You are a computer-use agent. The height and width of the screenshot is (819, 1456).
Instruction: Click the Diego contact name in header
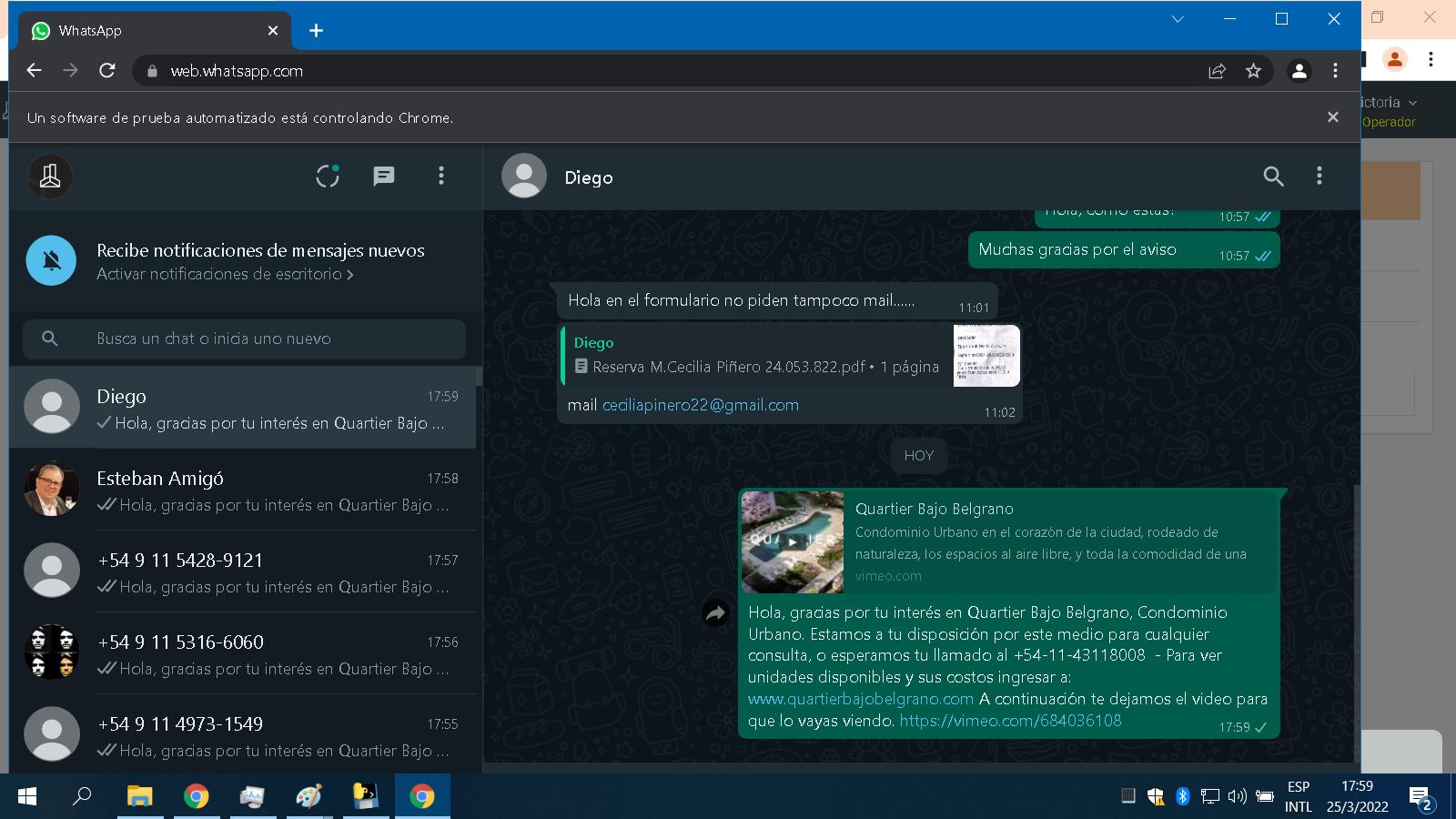[589, 177]
